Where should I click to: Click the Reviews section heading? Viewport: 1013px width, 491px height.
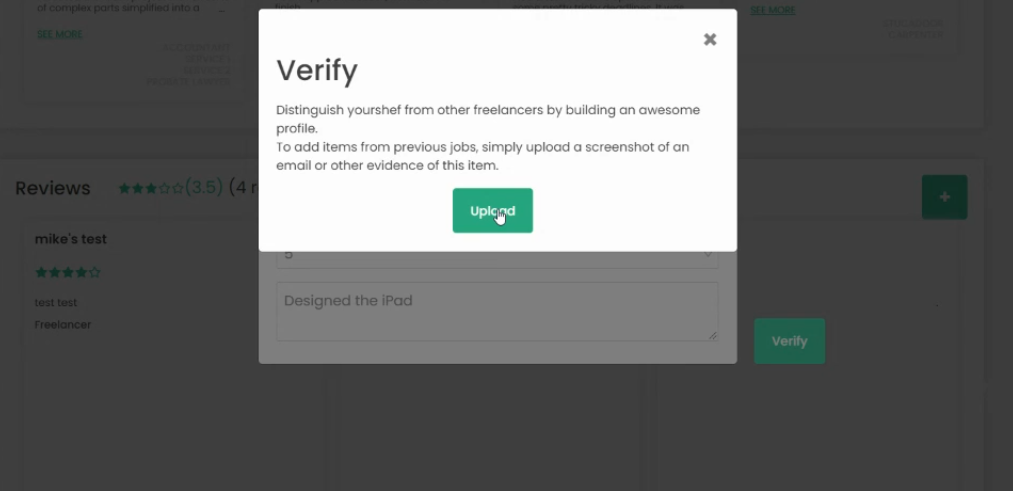point(52,188)
